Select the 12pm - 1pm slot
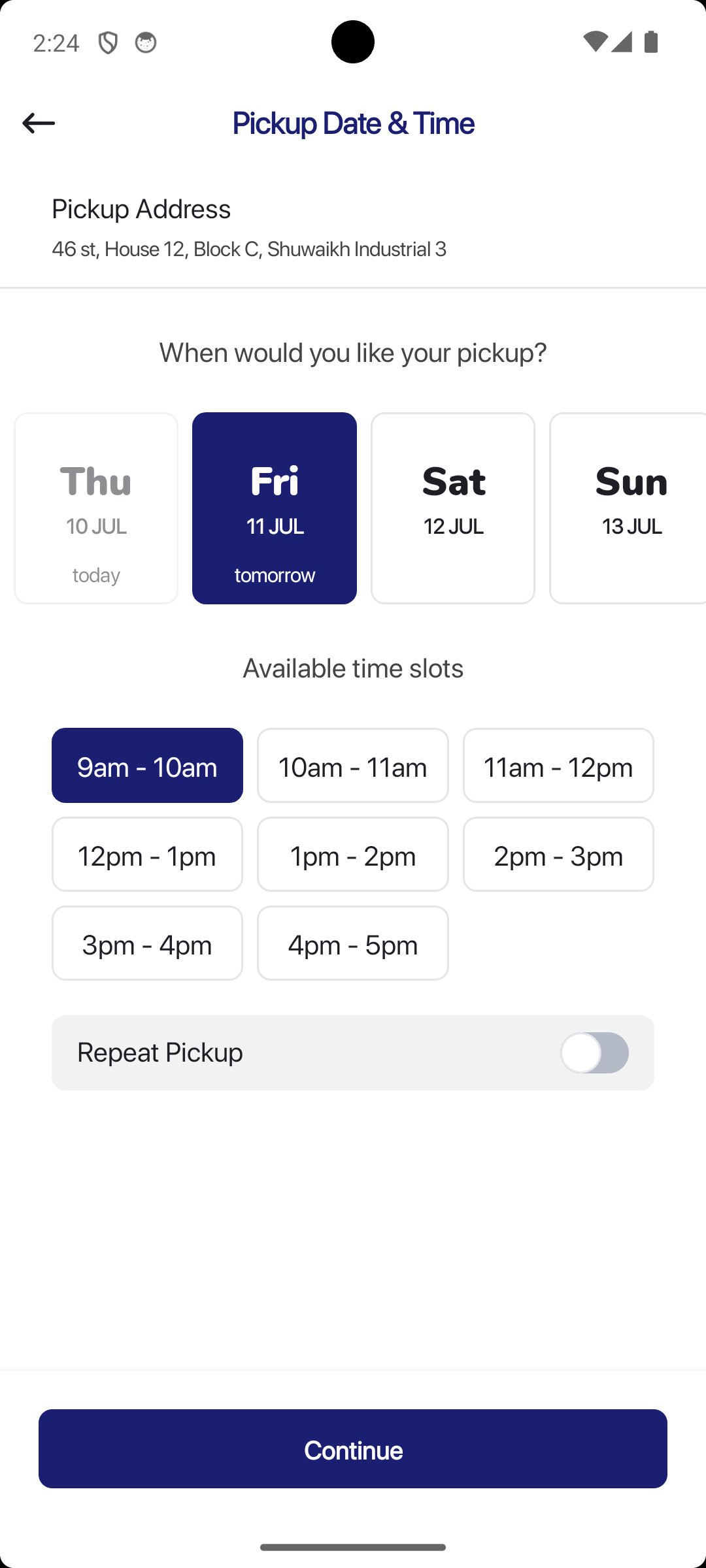706x1568 pixels. 147,855
